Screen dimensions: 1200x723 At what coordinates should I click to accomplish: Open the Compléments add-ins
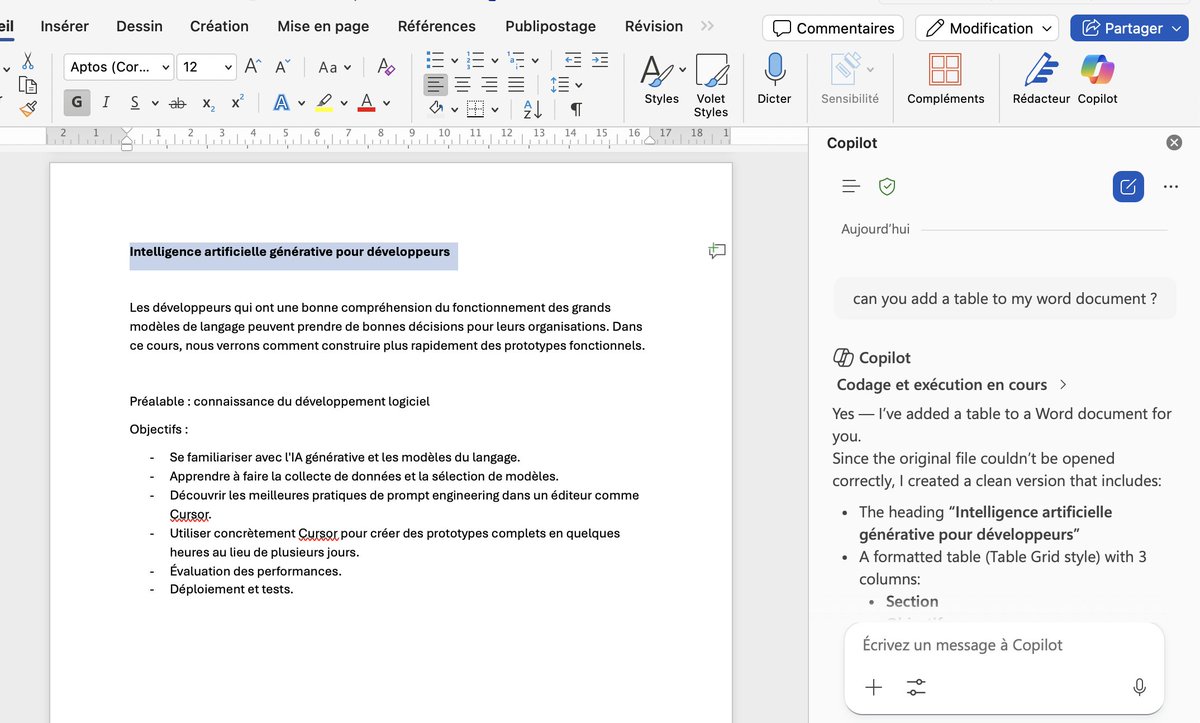pos(945,79)
